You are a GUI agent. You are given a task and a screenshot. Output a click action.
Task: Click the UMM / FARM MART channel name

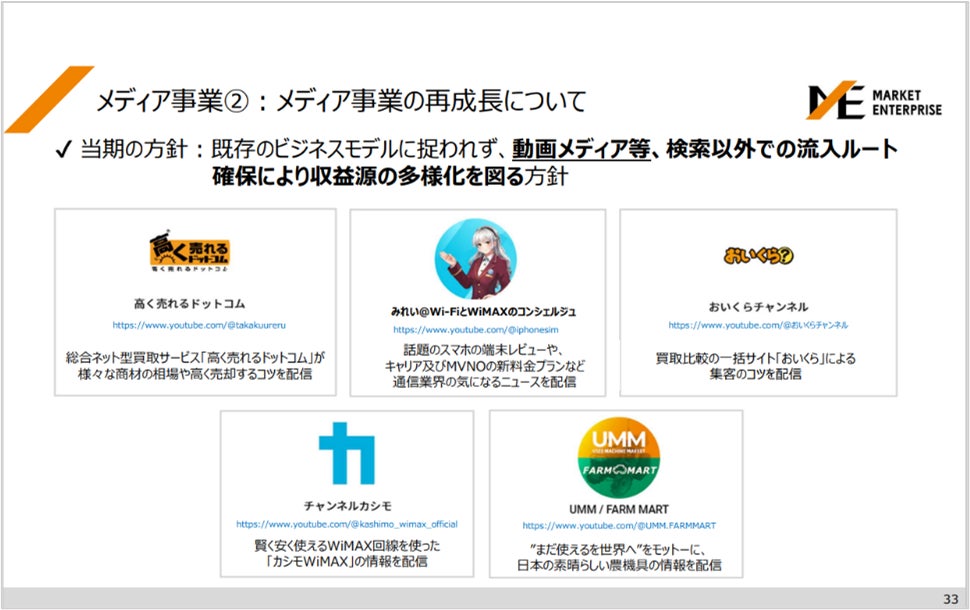[x=619, y=509]
